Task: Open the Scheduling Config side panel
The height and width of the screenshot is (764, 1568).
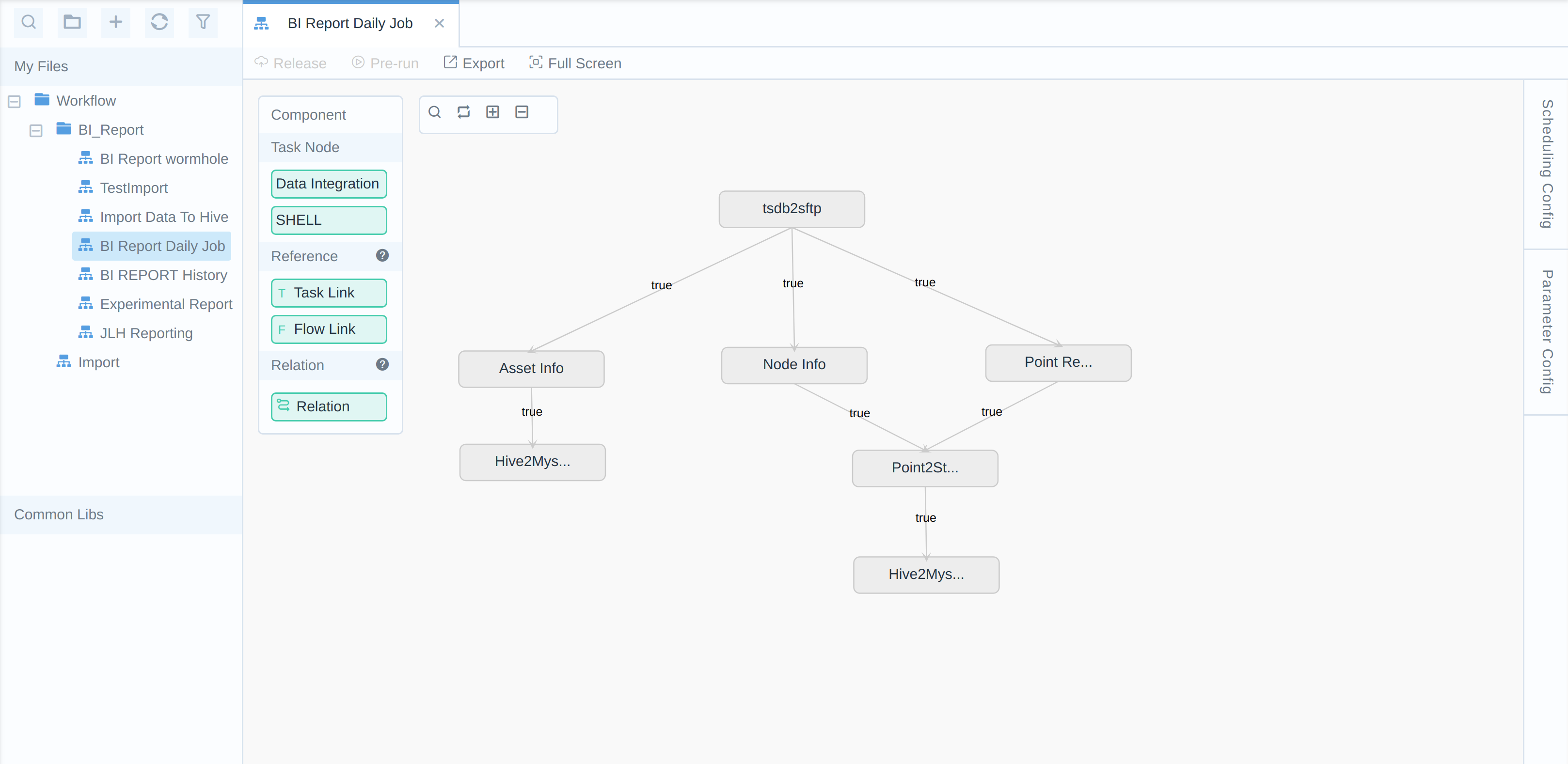Action: tap(1546, 164)
